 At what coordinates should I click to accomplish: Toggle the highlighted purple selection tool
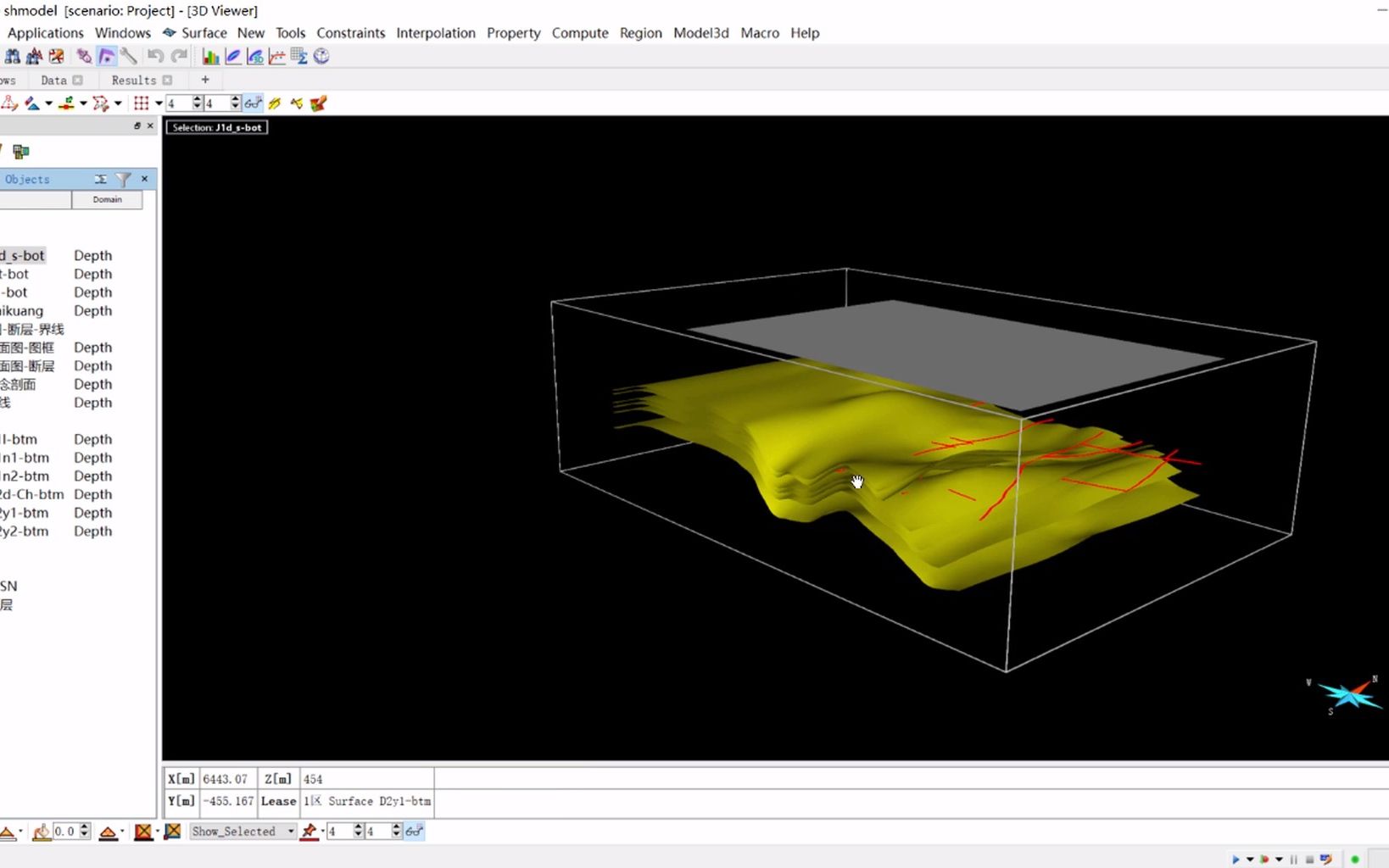[106, 57]
